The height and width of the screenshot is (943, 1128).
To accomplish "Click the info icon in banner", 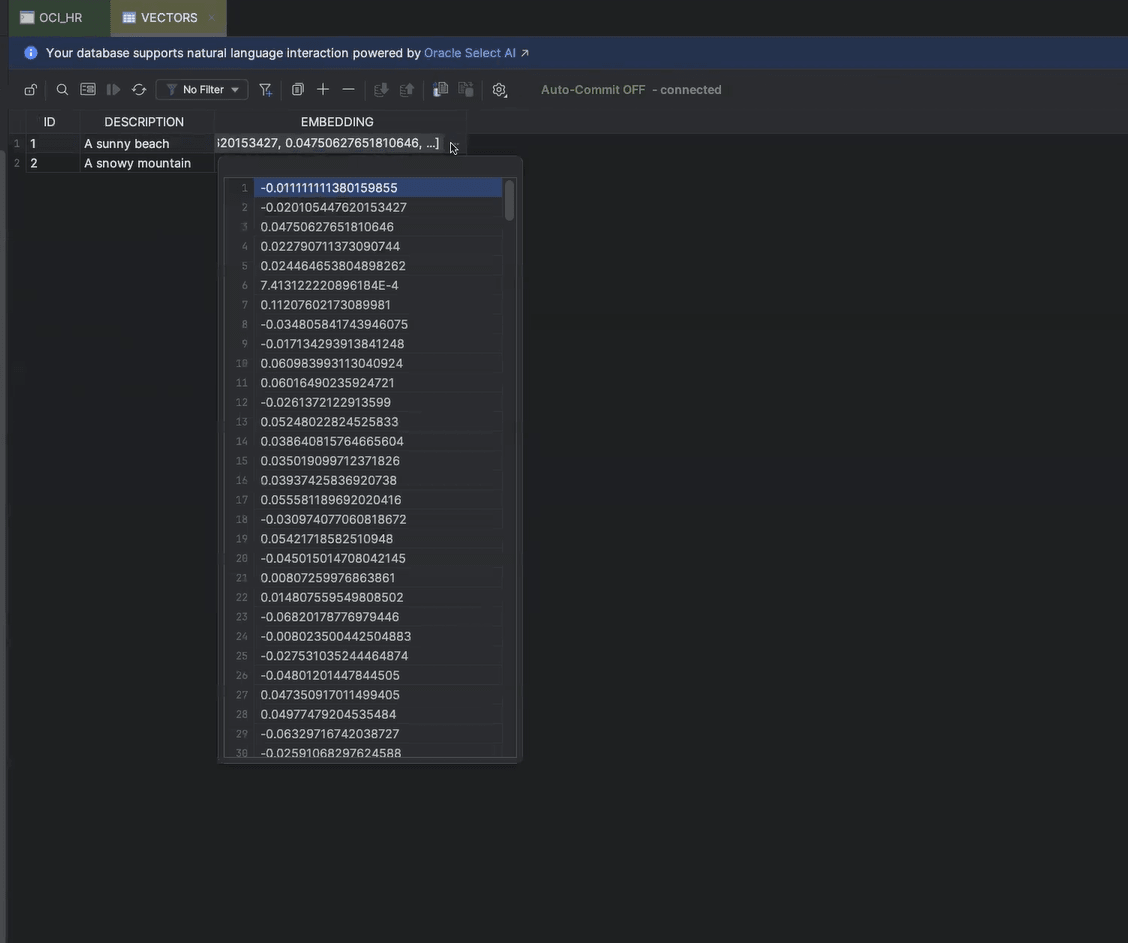I will coord(31,53).
